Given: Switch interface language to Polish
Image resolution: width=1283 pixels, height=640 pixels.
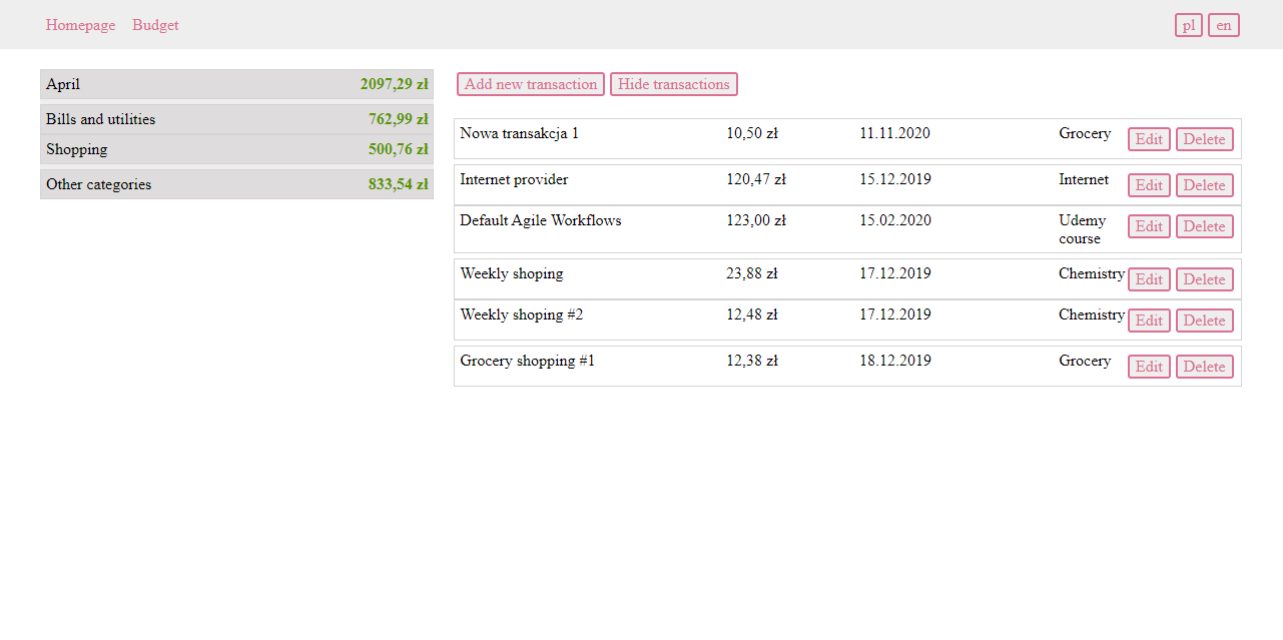Looking at the screenshot, I should point(1187,24).
